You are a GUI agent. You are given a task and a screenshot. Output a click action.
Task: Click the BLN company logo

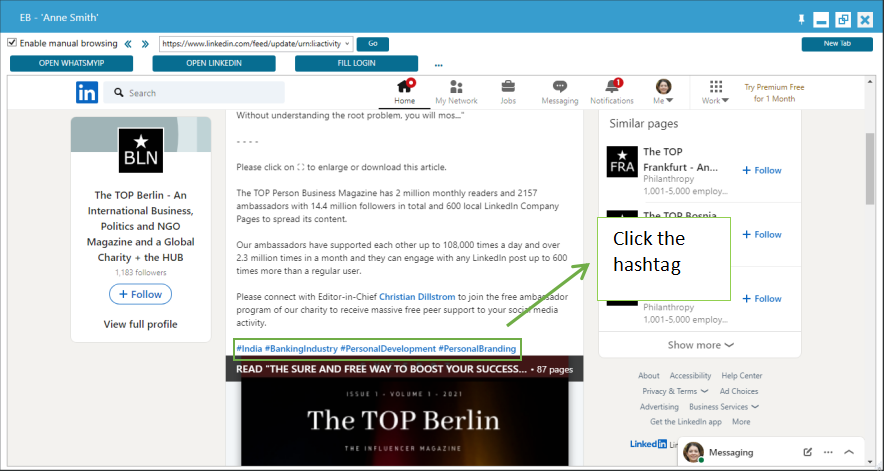coord(141,150)
